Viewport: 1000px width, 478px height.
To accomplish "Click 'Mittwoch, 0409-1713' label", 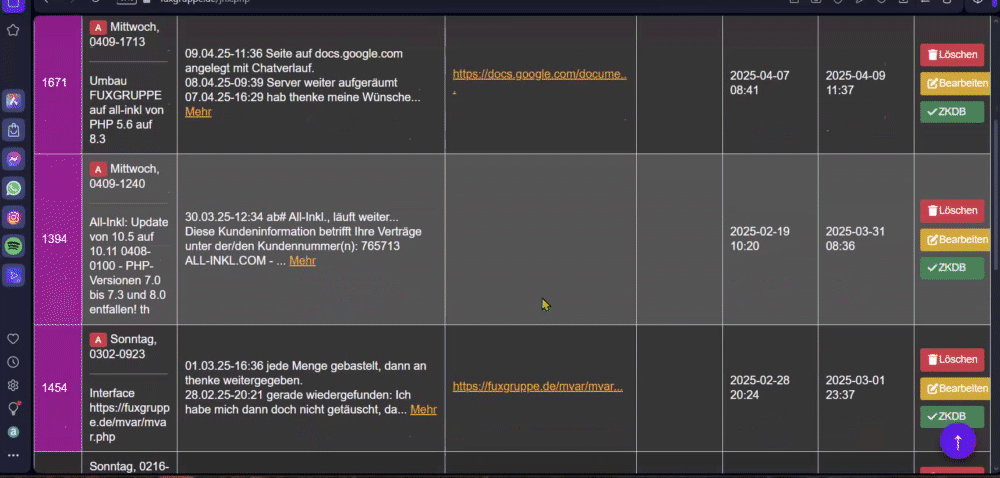I will pos(125,34).
